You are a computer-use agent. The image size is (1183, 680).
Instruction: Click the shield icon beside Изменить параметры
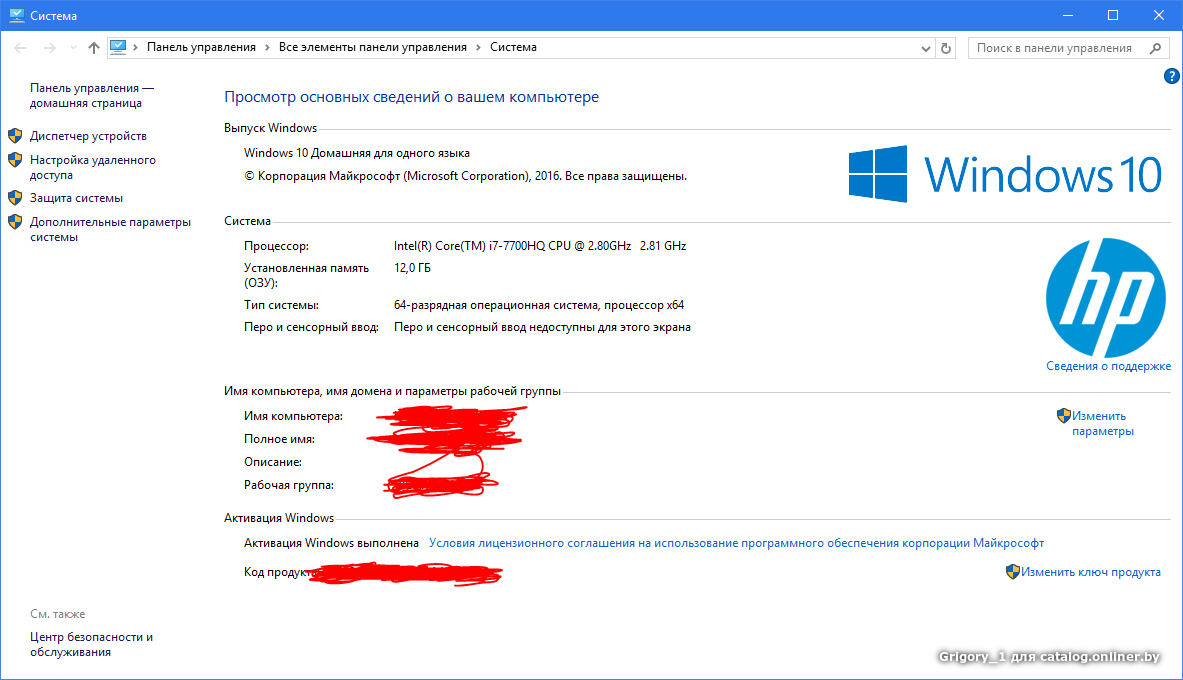tap(1064, 415)
